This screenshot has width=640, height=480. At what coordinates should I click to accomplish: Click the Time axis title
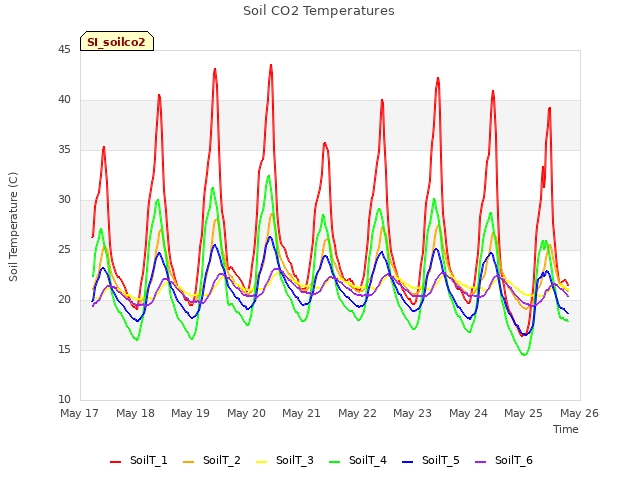pyautogui.click(x=566, y=429)
